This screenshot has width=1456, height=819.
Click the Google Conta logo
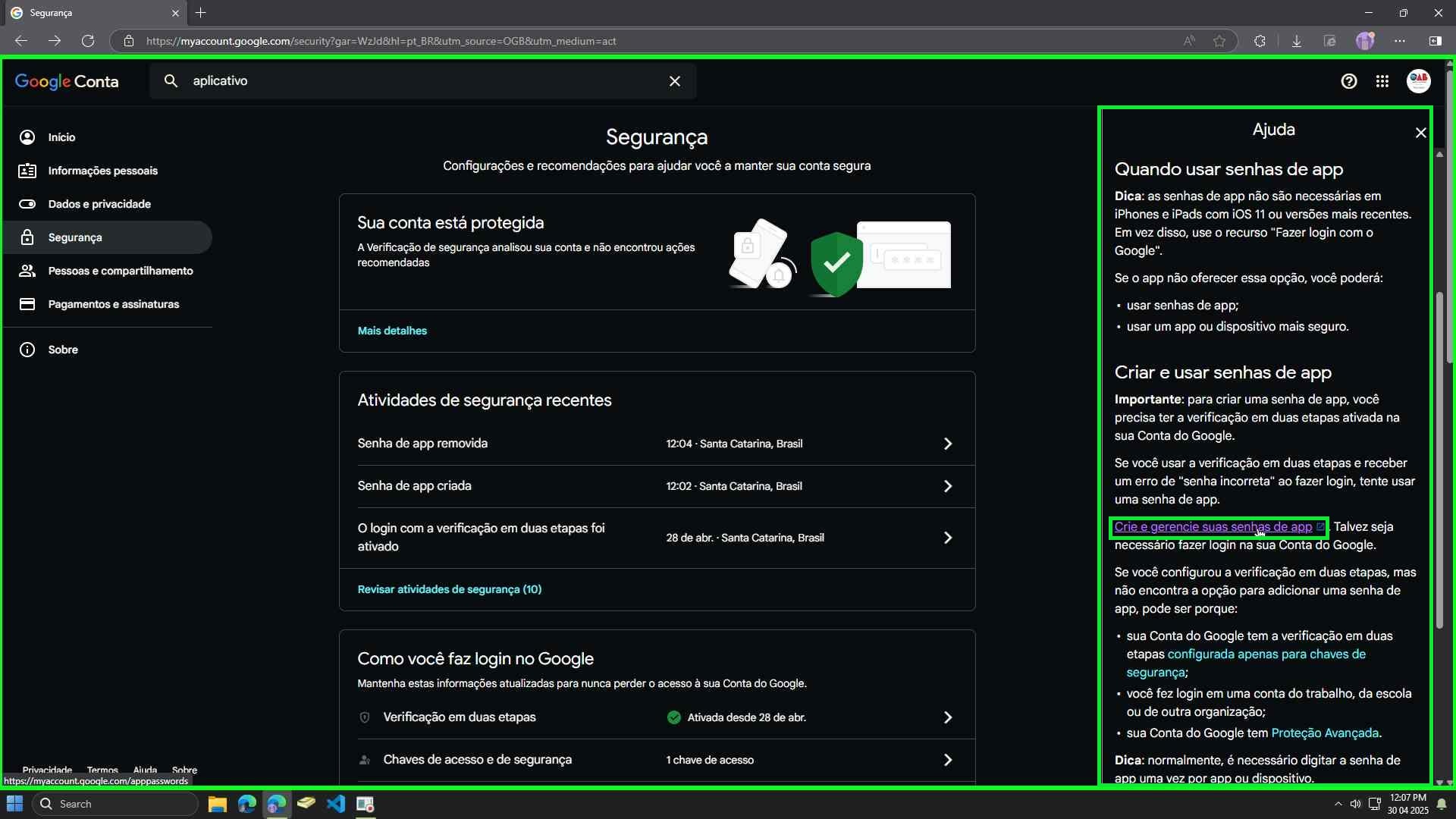(67, 81)
